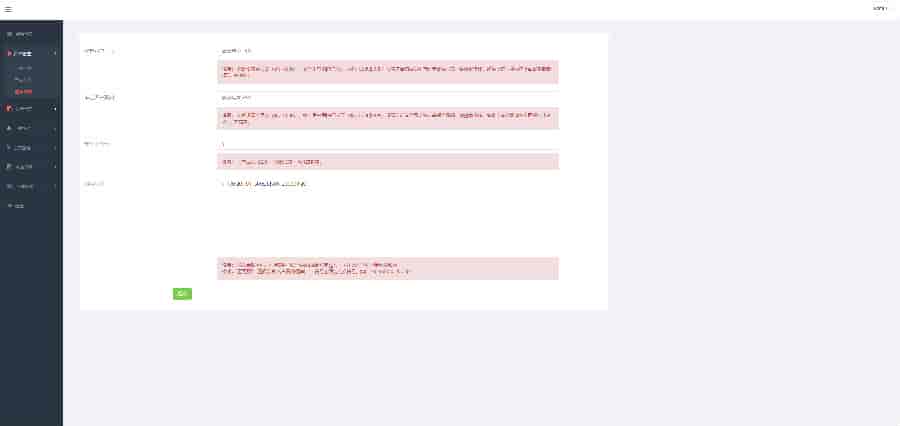Focus the third form input field containing a single digit
The height and width of the screenshot is (426, 900).
[387, 144]
